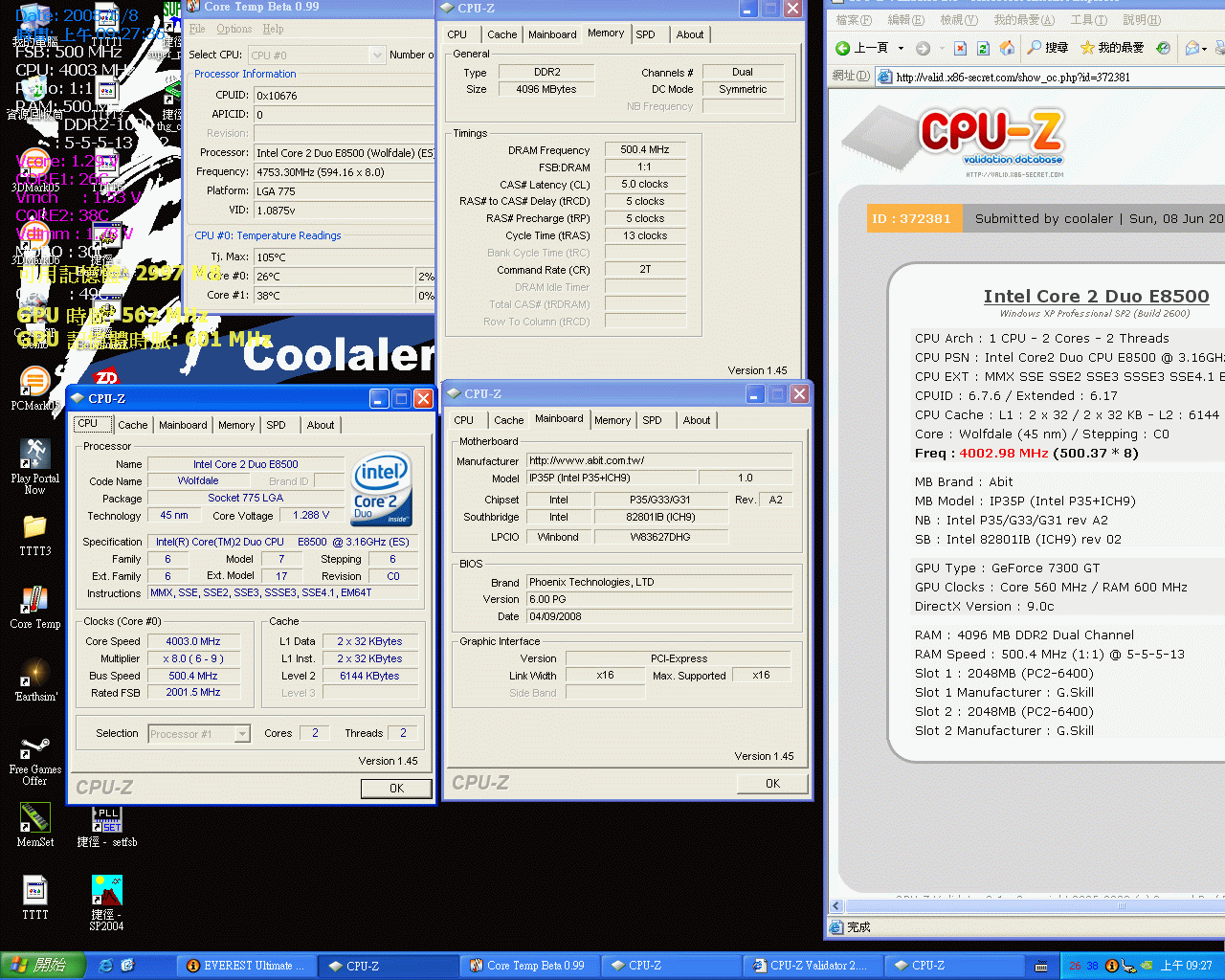Click the Freq 4002.98 MHz red text
The height and width of the screenshot is (980, 1225).
click(x=1003, y=454)
